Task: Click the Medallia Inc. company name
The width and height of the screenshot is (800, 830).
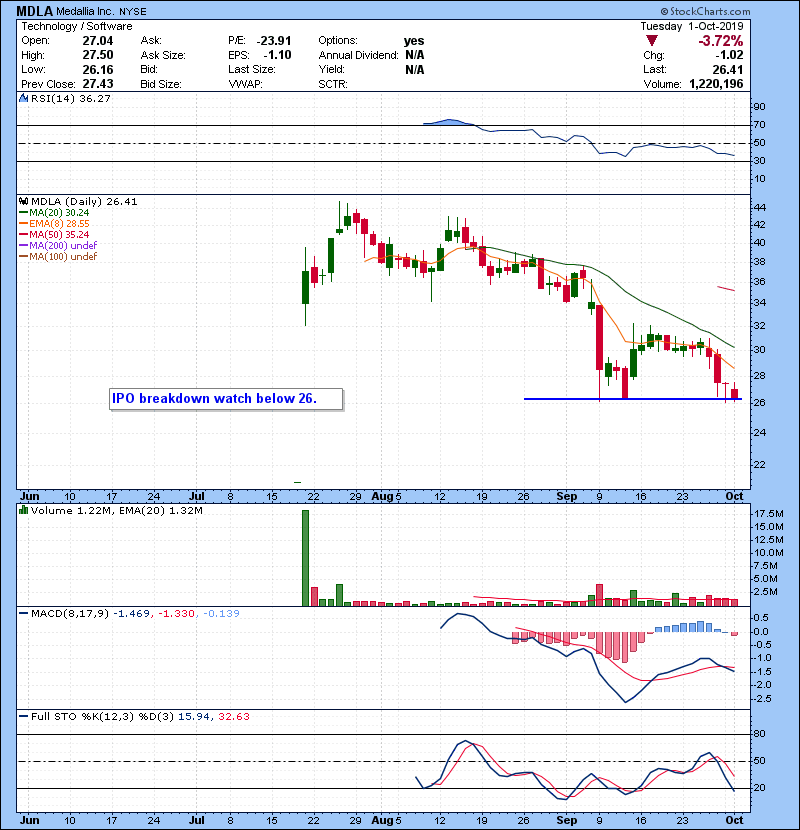Action: [x=84, y=11]
